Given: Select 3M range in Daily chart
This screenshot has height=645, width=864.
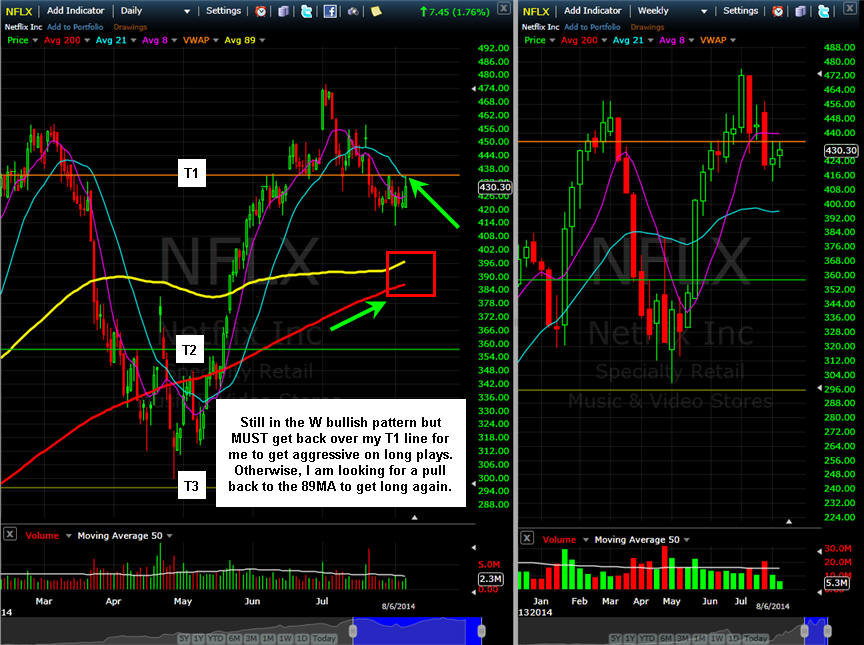Looking at the screenshot, I should (x=251, y=638).
